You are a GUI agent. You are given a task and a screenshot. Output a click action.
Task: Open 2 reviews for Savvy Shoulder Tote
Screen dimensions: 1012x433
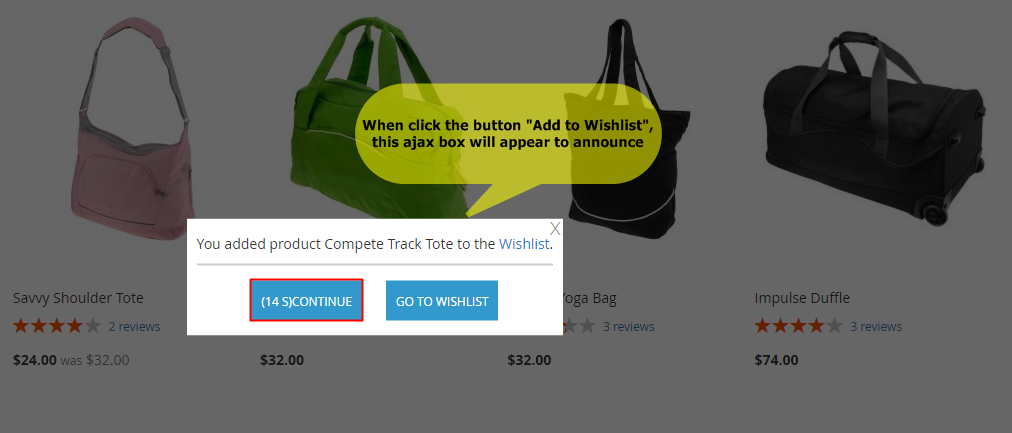134,327
